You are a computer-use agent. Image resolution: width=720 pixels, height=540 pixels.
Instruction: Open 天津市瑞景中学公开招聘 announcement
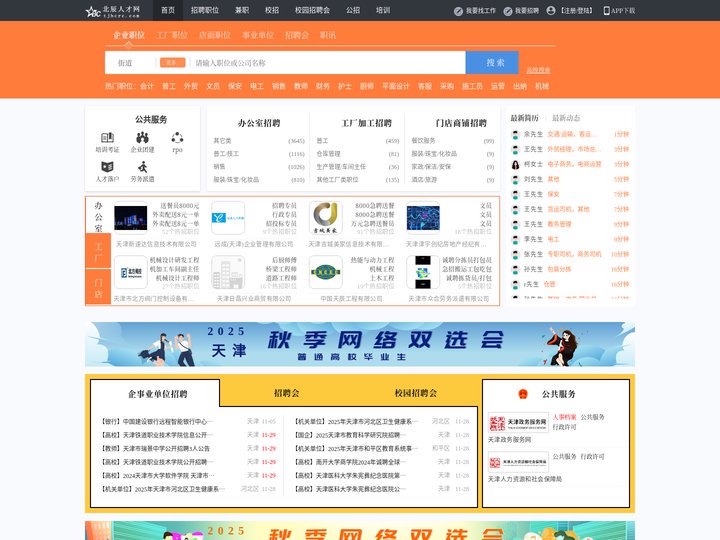pyautogui.click(x=155, y=449)
